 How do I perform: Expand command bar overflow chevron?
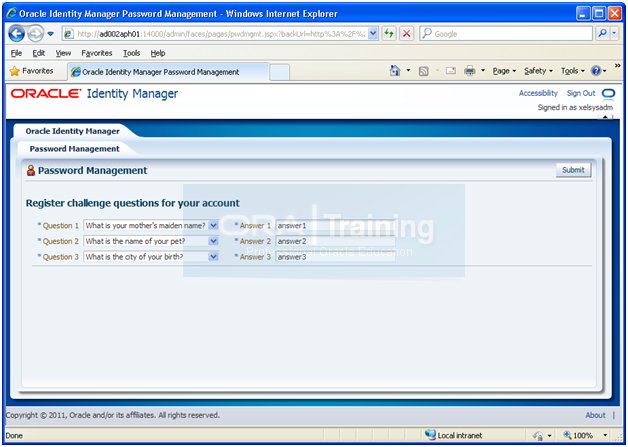[x=618, y=65]
